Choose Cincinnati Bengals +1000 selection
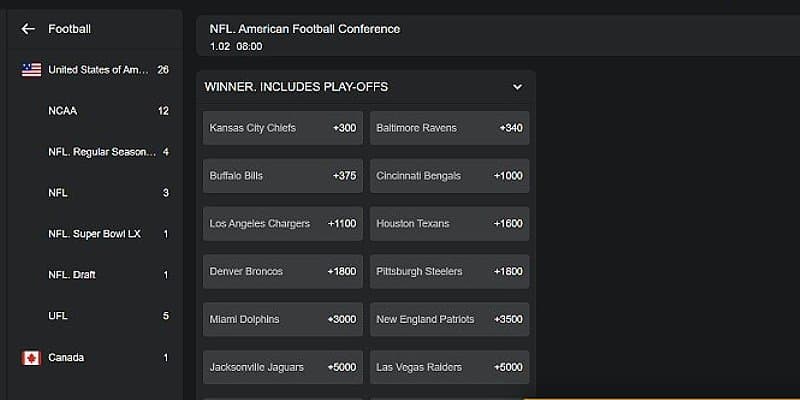 tap(449, 176)
